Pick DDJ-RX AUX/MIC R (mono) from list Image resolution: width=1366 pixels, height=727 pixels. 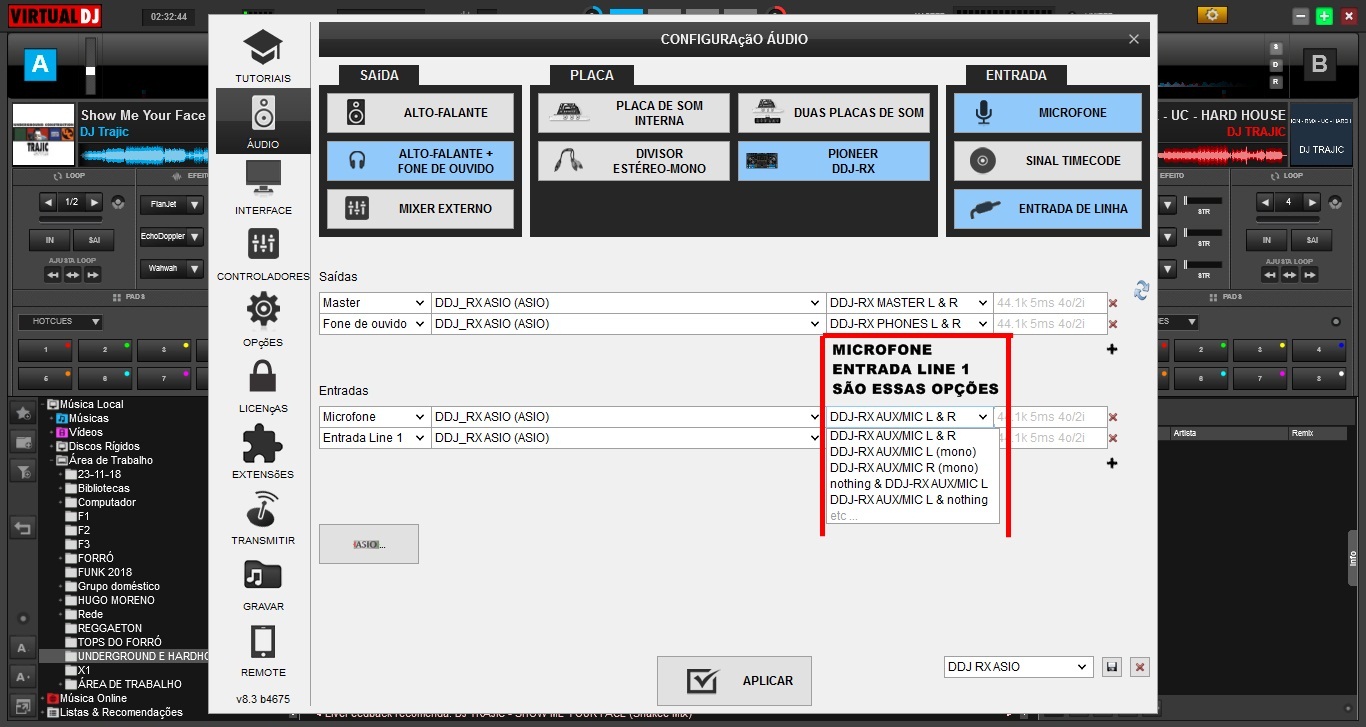[x=903, y=468]
